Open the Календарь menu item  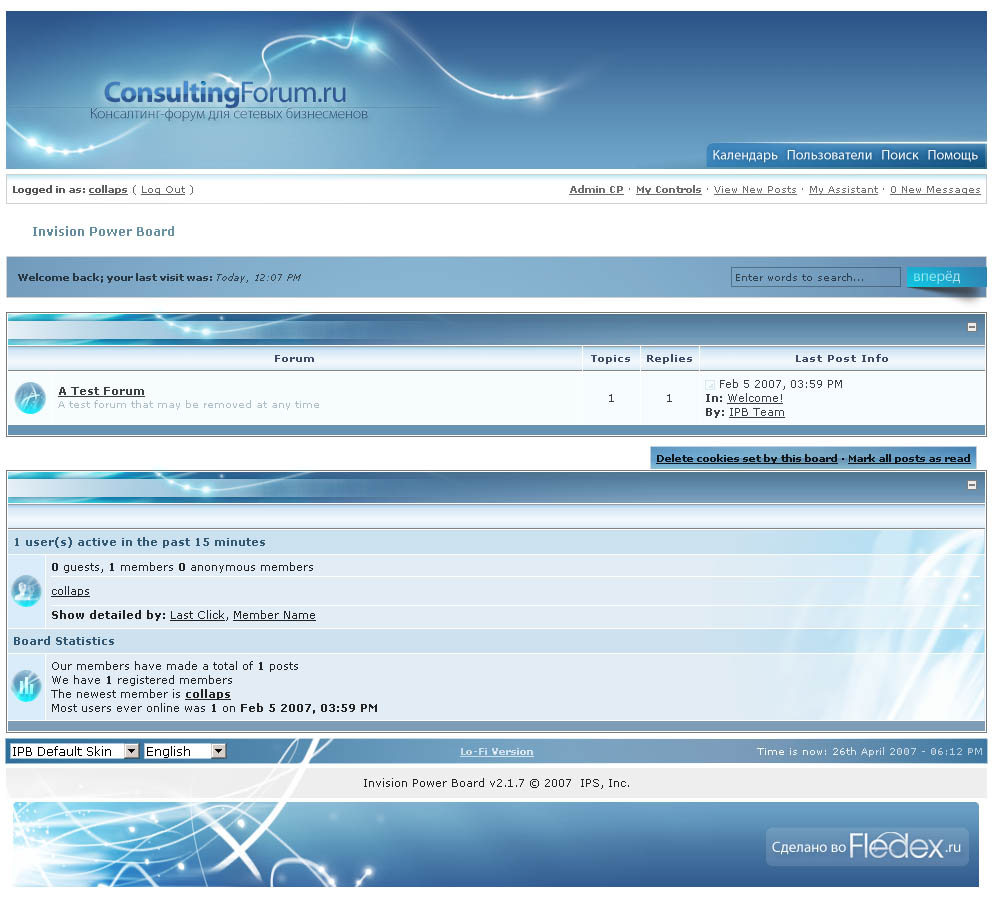coord(745,155)
